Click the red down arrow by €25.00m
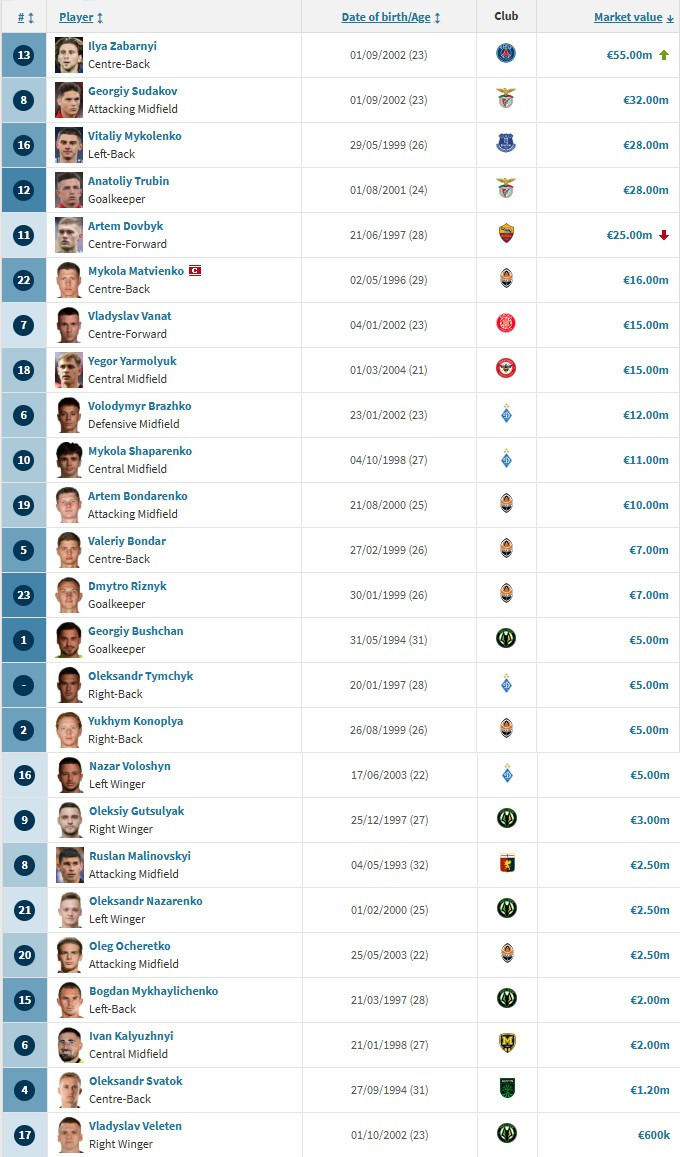The width and height of the screenshot is (680, 1157). (663, 235)
